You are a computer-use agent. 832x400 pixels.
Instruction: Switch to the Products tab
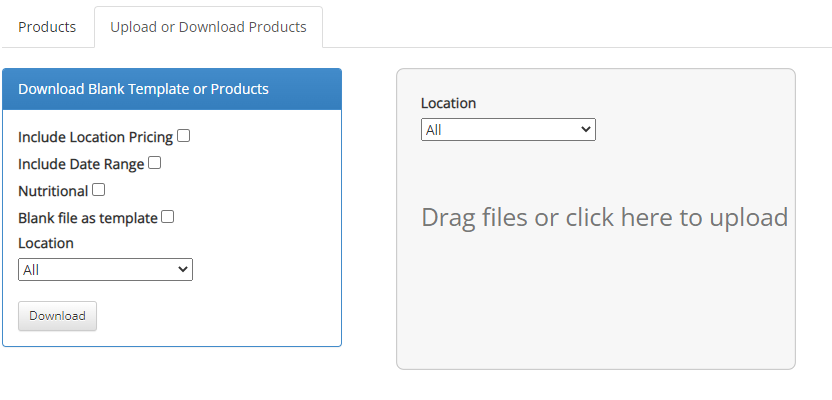(x=47, y=27)
